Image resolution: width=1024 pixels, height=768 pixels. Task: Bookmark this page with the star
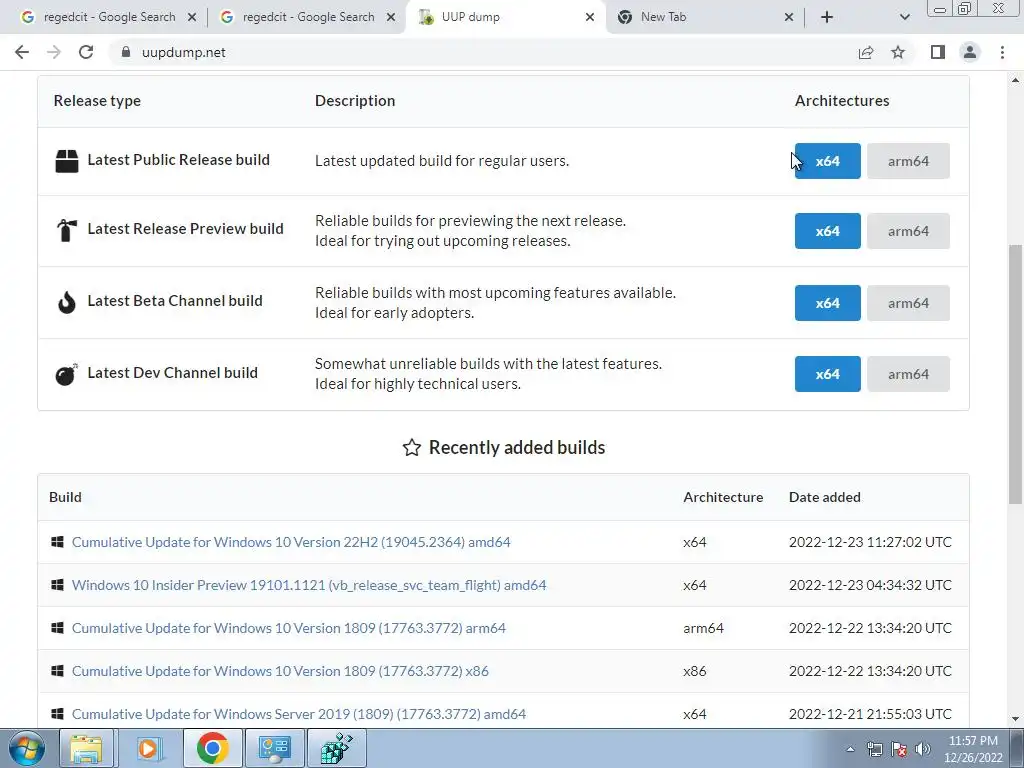[898, 52]
